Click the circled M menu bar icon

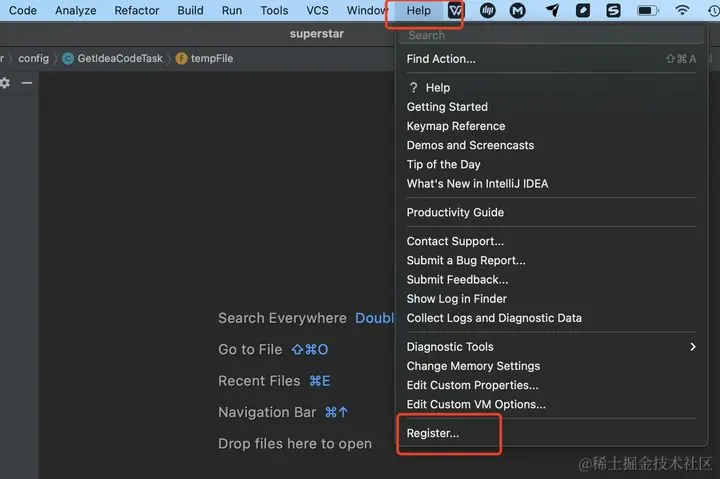click(x=518, y=10)
